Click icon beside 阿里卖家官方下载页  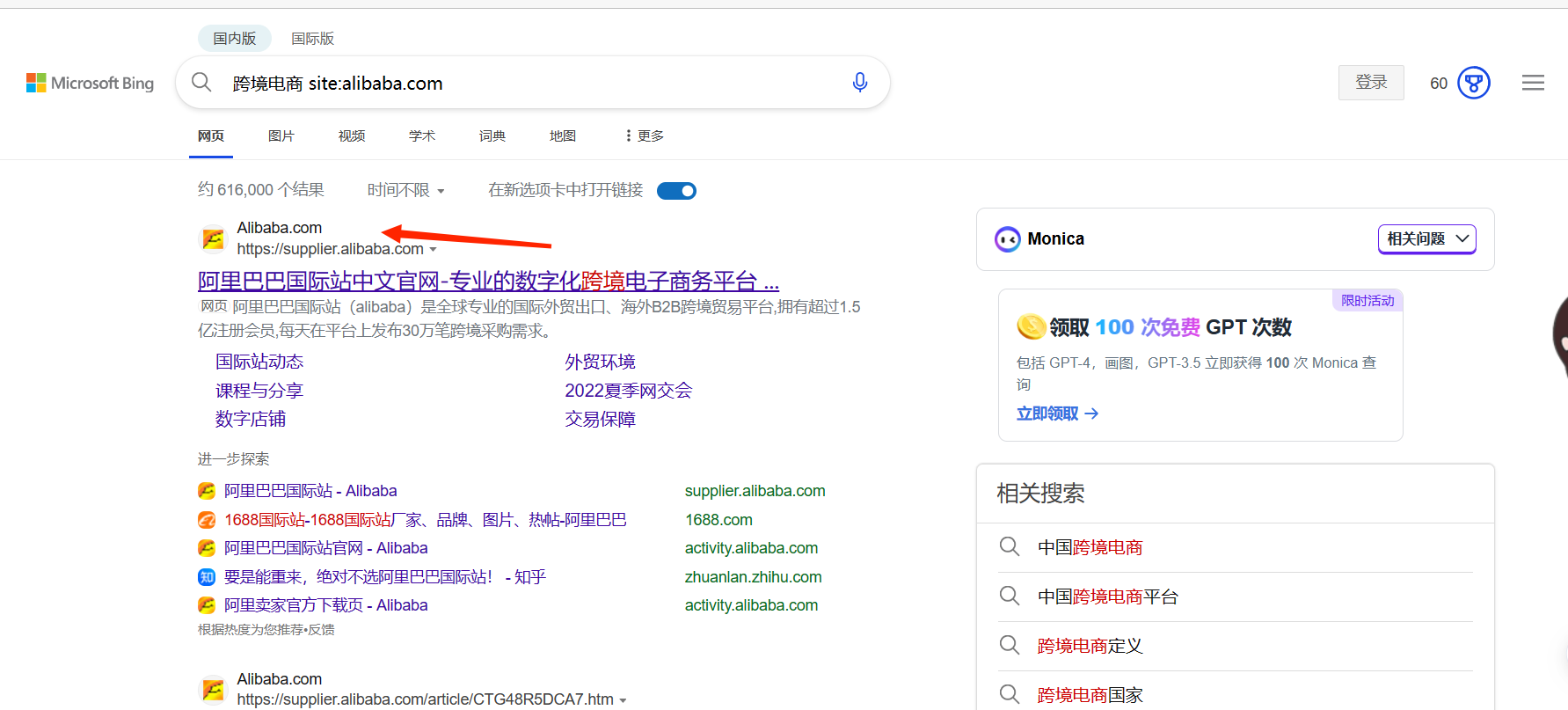[207, 605]
